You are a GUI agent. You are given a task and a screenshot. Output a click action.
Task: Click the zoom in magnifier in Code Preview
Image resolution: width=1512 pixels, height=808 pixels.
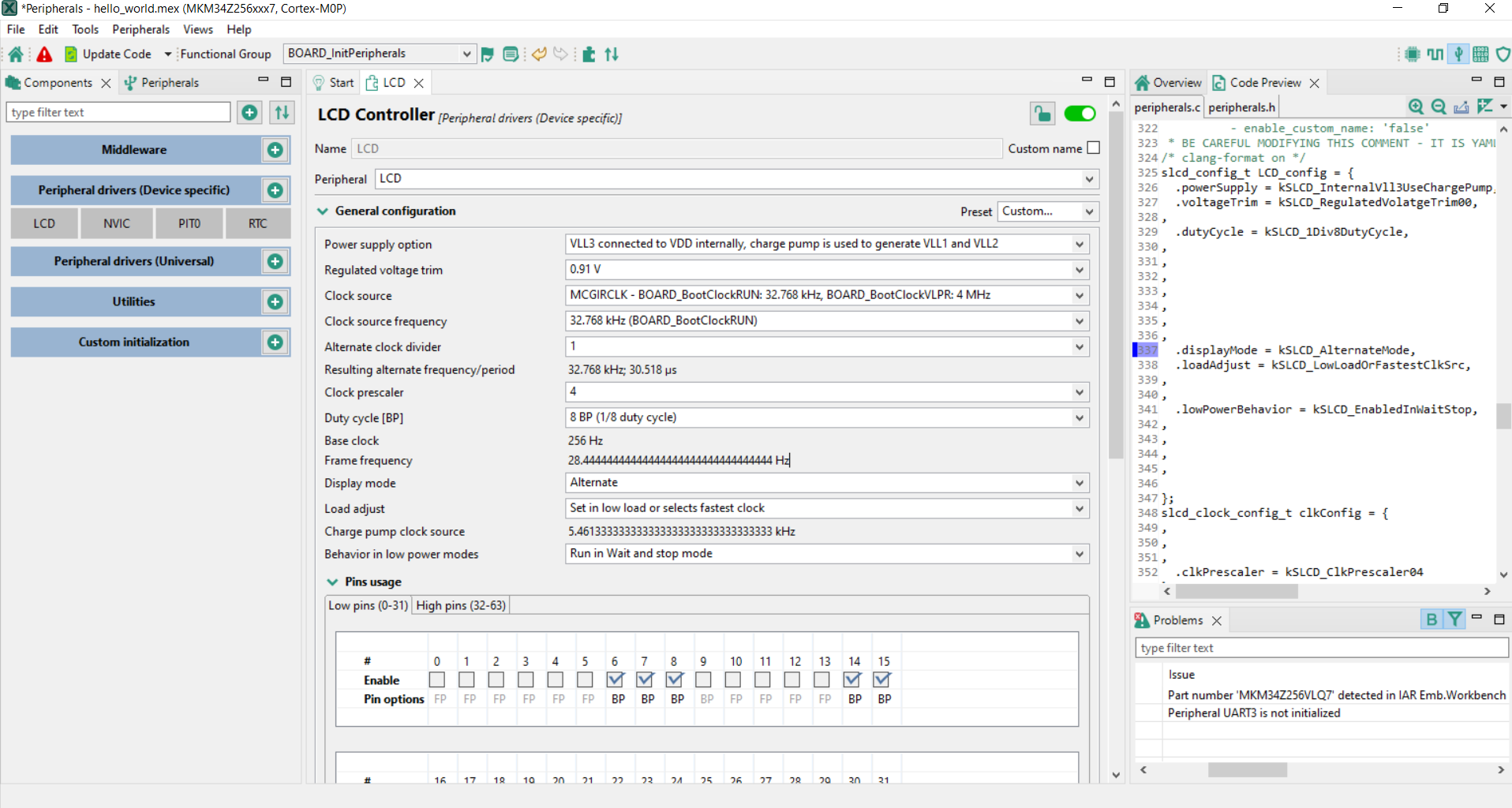pyautogui.click(x=1416, y=107)
